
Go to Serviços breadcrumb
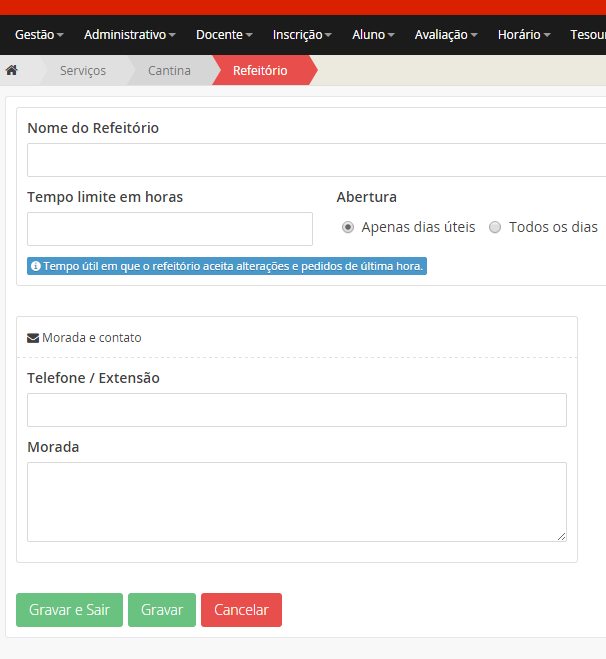tap(82, 70)
